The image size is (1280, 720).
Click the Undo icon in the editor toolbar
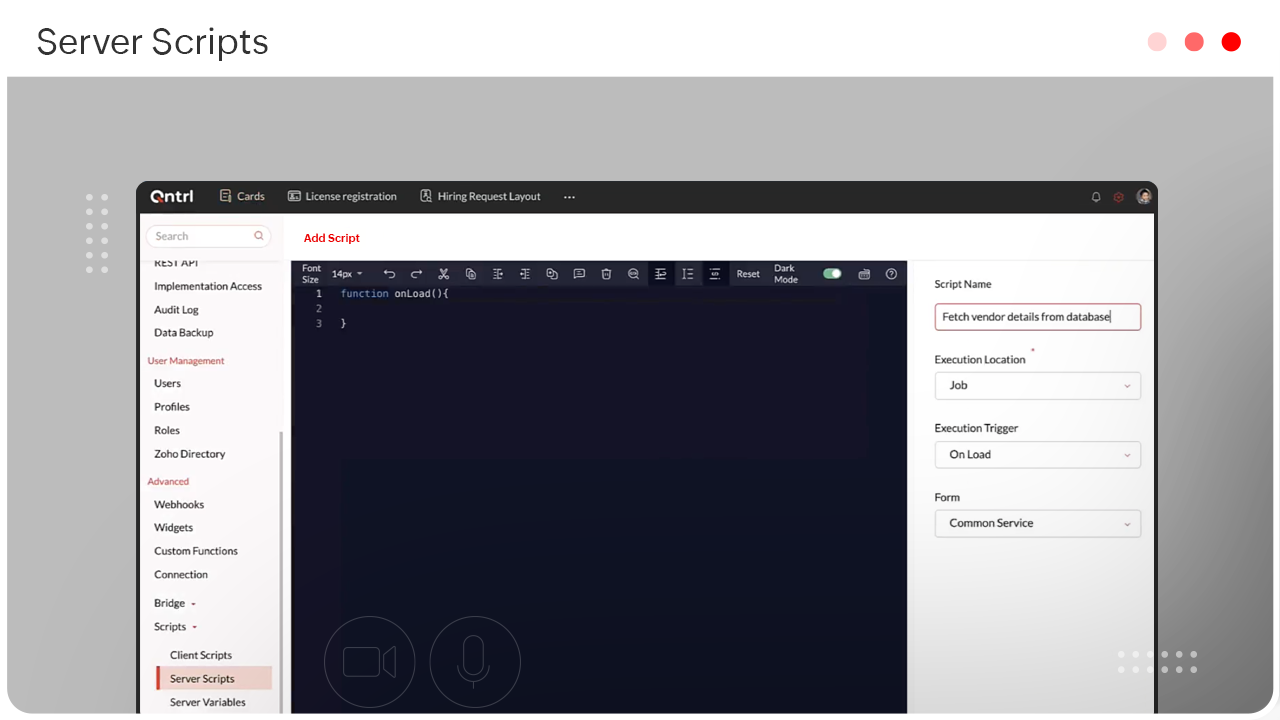[390, 274]
